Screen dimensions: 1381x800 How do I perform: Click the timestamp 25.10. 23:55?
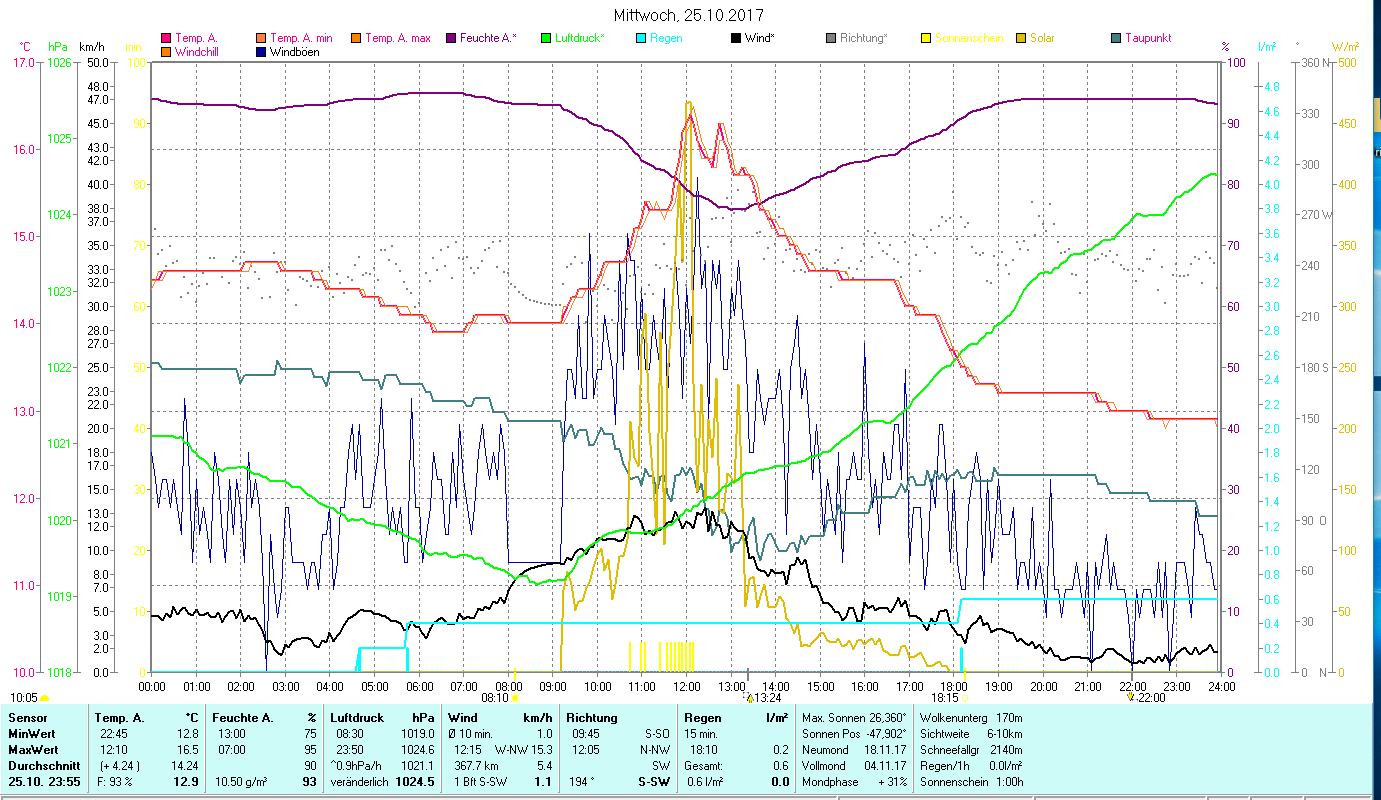pos(44,782)
